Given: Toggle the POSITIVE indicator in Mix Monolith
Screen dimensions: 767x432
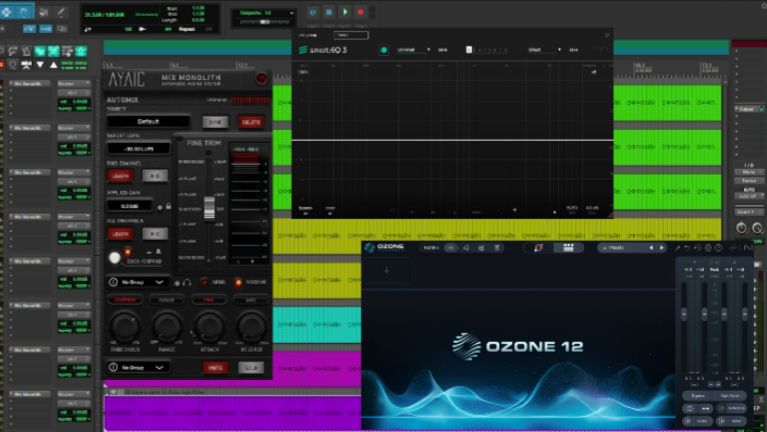Looking at the screenshot, I should point(238,282).
